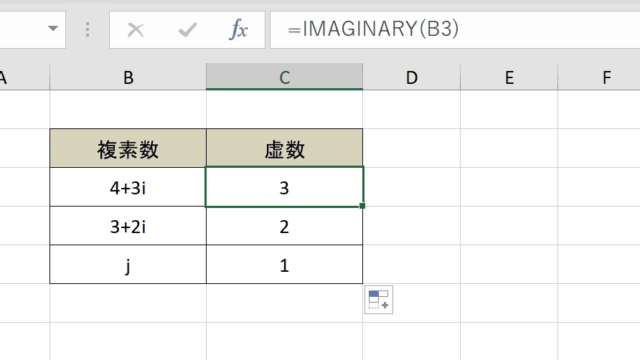Select column C header

click(284, 77)
